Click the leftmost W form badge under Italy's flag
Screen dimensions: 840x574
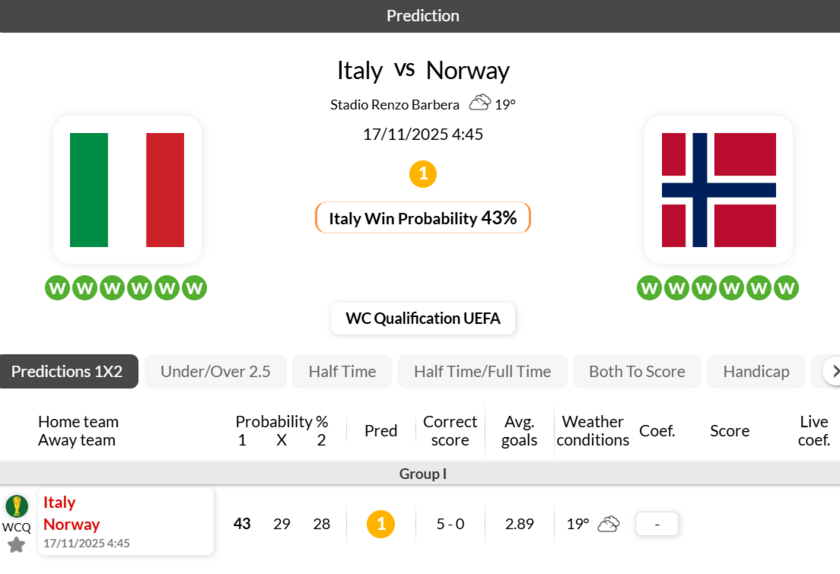coord(57,288)
